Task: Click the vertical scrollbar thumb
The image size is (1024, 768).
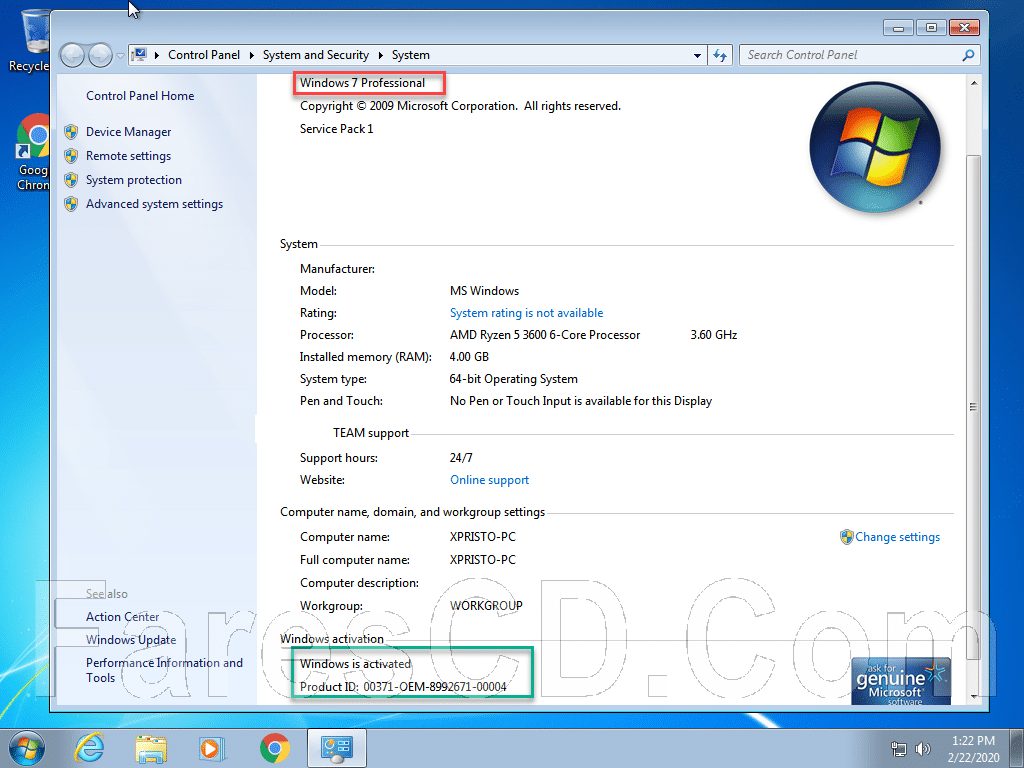Action: (974, 407)
